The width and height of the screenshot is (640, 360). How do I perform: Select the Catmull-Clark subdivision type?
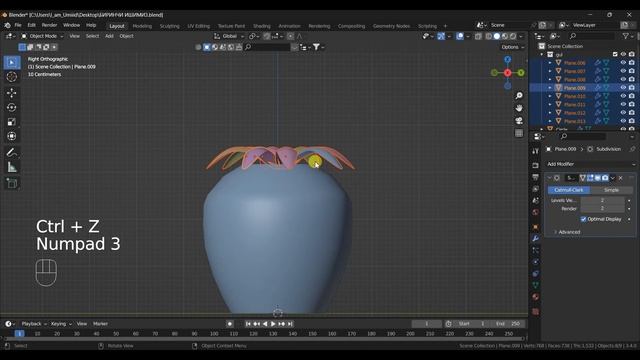[x=569, y=190]
